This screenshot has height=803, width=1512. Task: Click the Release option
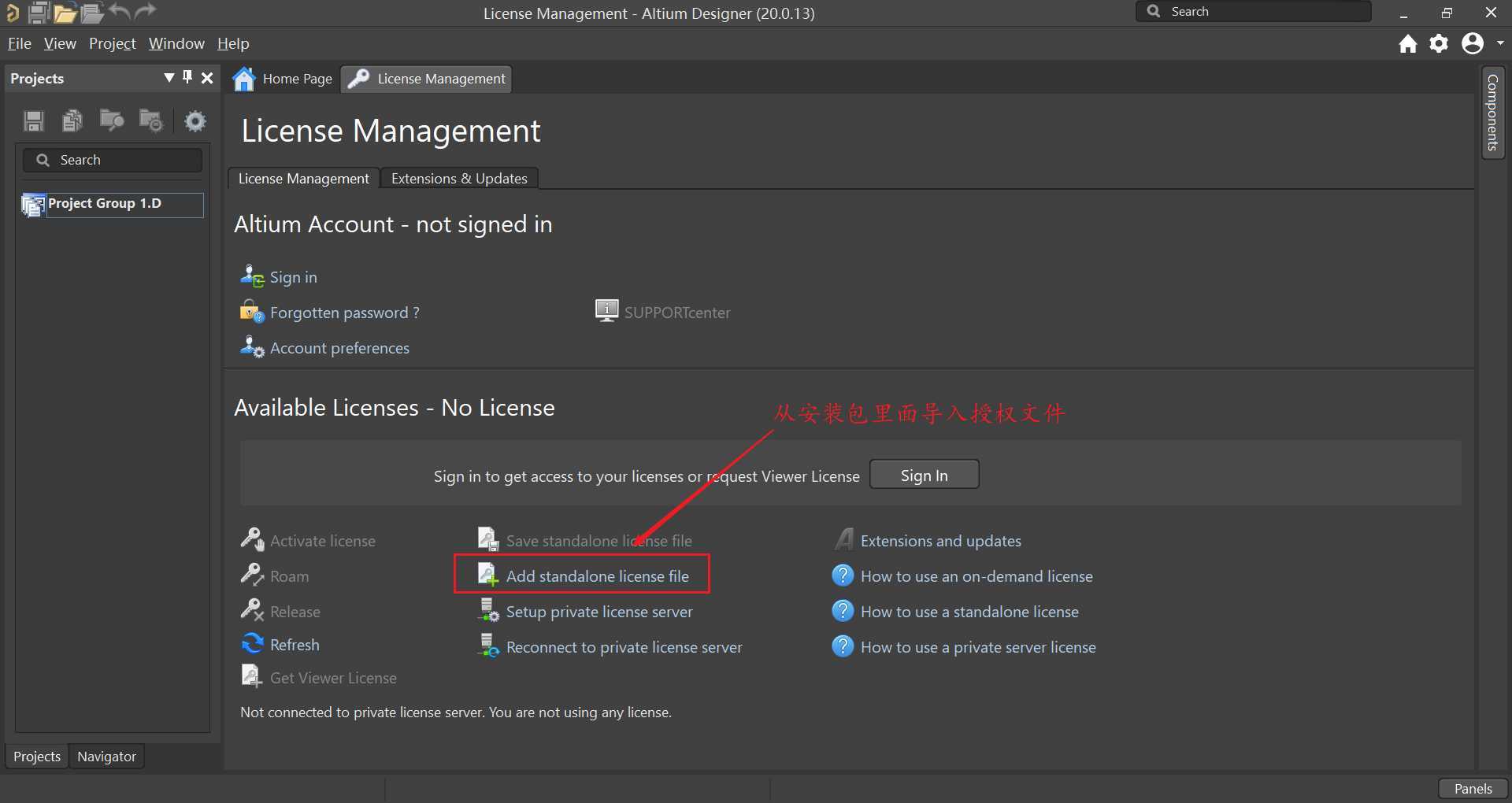(295, 612)
